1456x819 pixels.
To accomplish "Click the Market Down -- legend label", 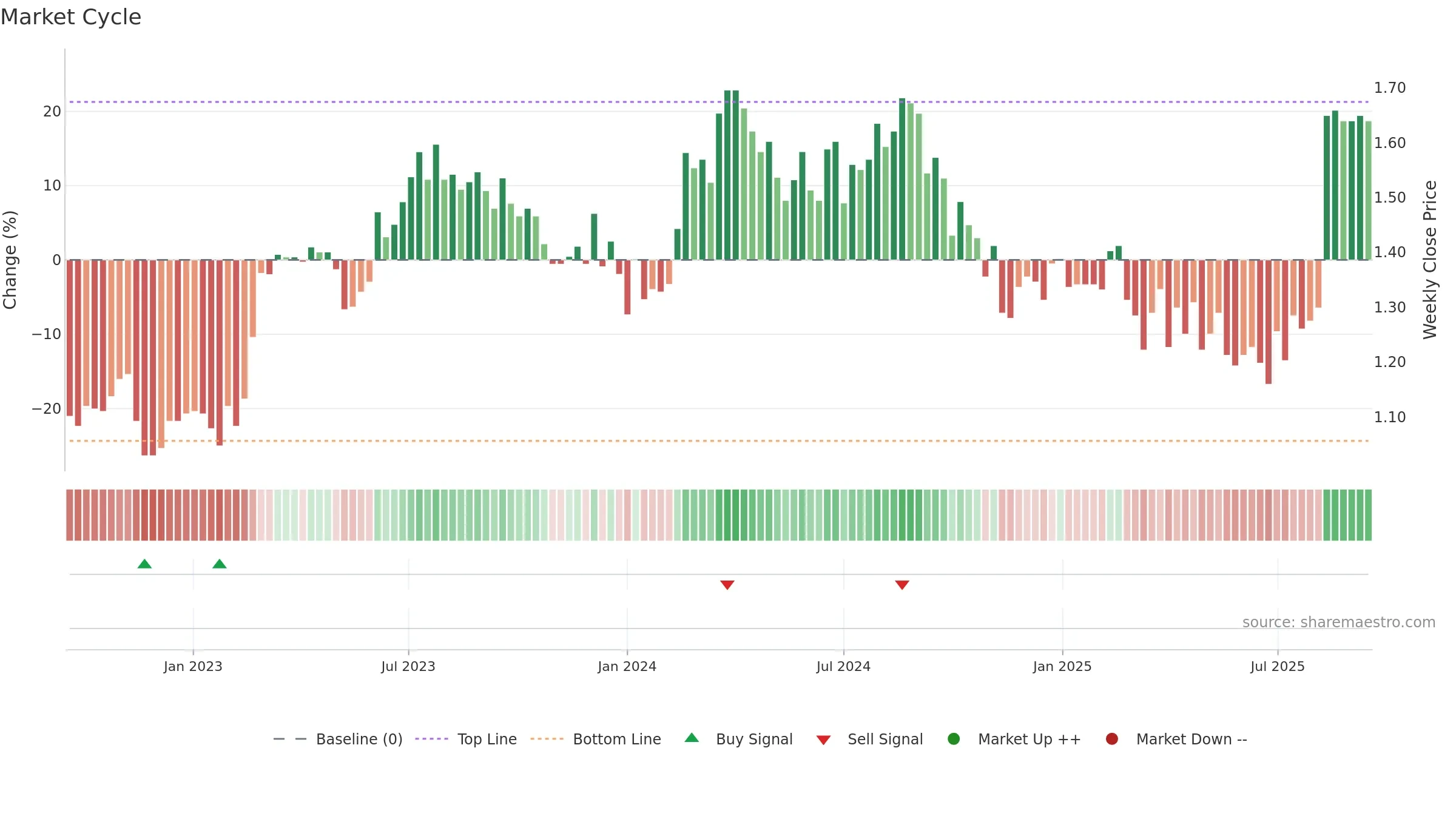I will (x=1191, y=740).
